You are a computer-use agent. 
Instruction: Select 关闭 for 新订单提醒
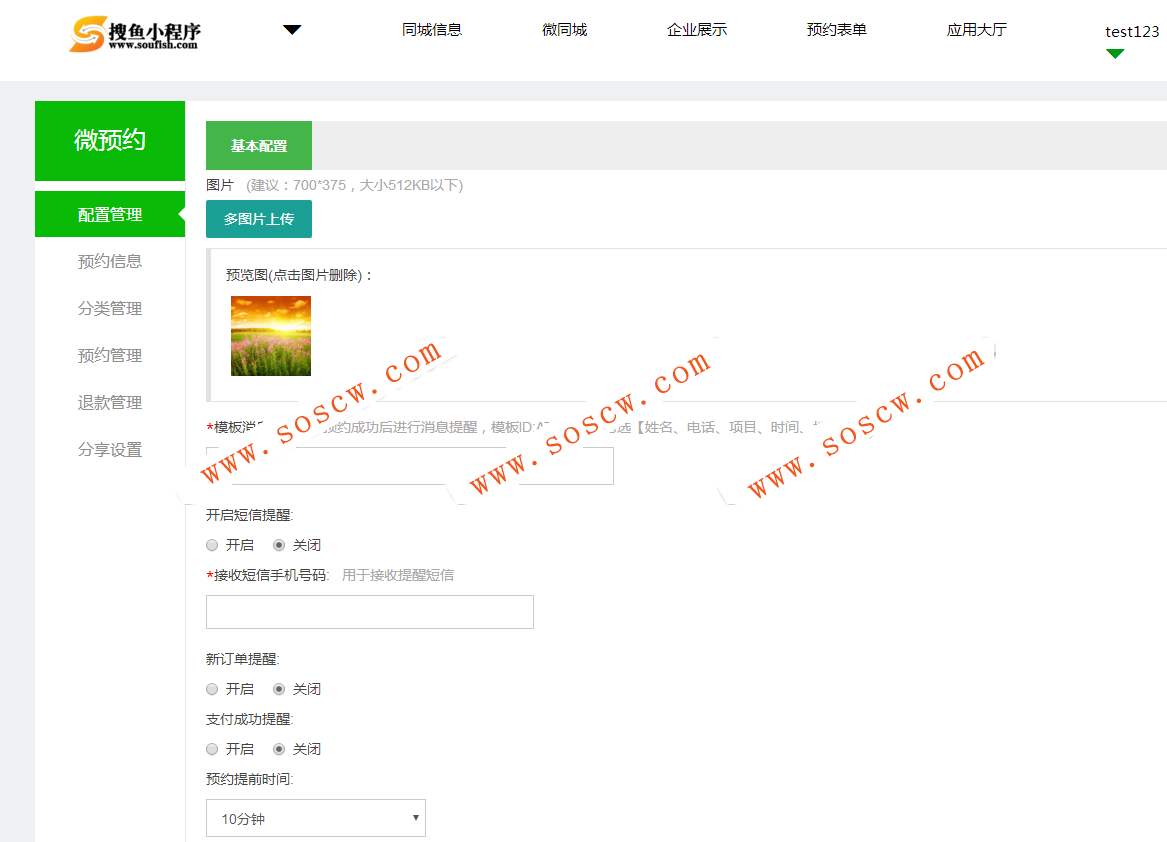[x=279, y=689]
